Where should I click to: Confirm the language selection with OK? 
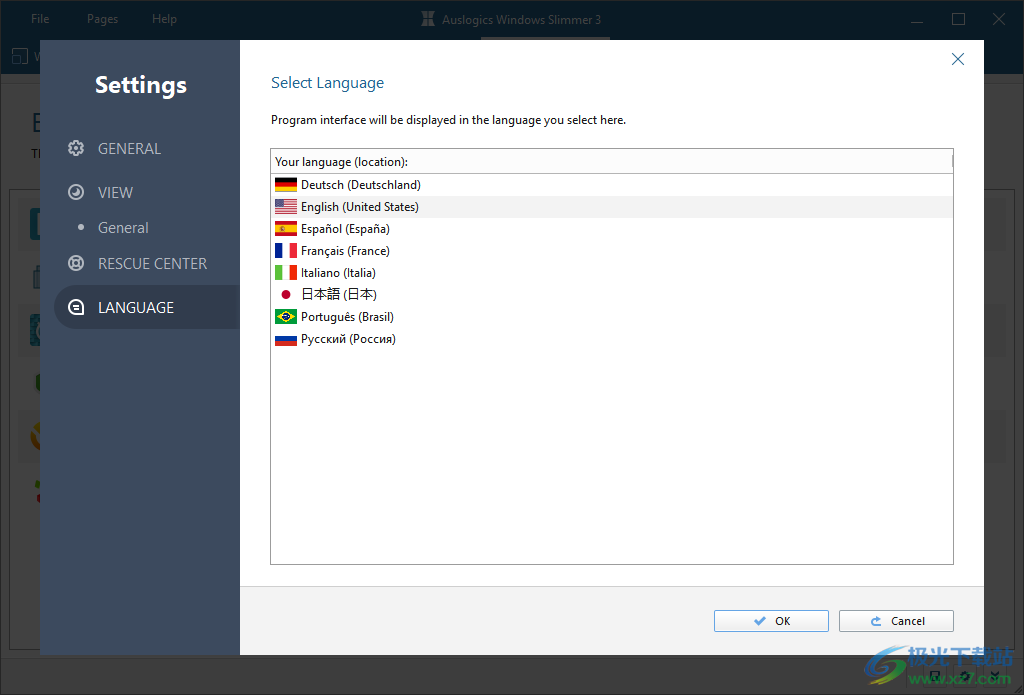(770, 620)
